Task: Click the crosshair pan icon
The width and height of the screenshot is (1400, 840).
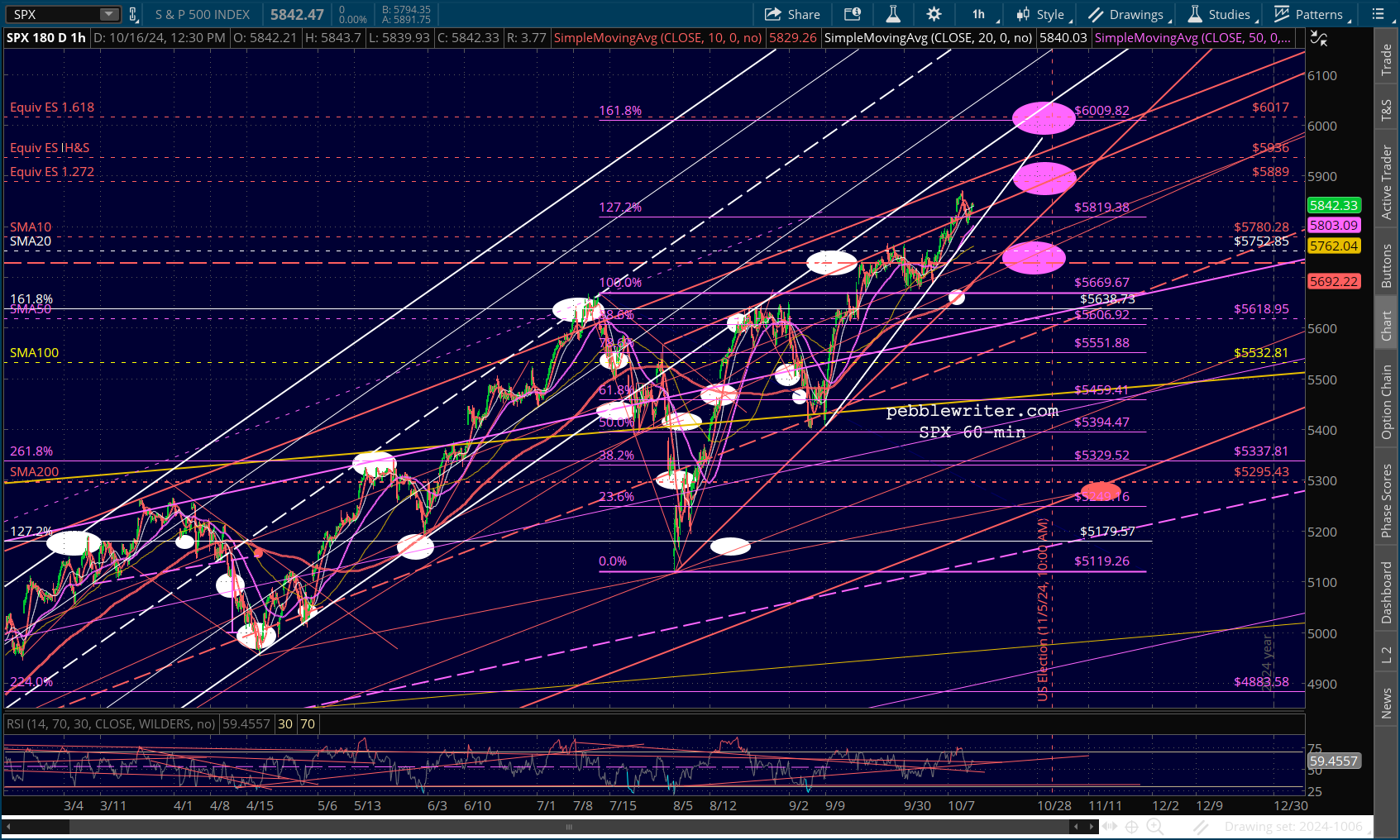Action: 1132,826
